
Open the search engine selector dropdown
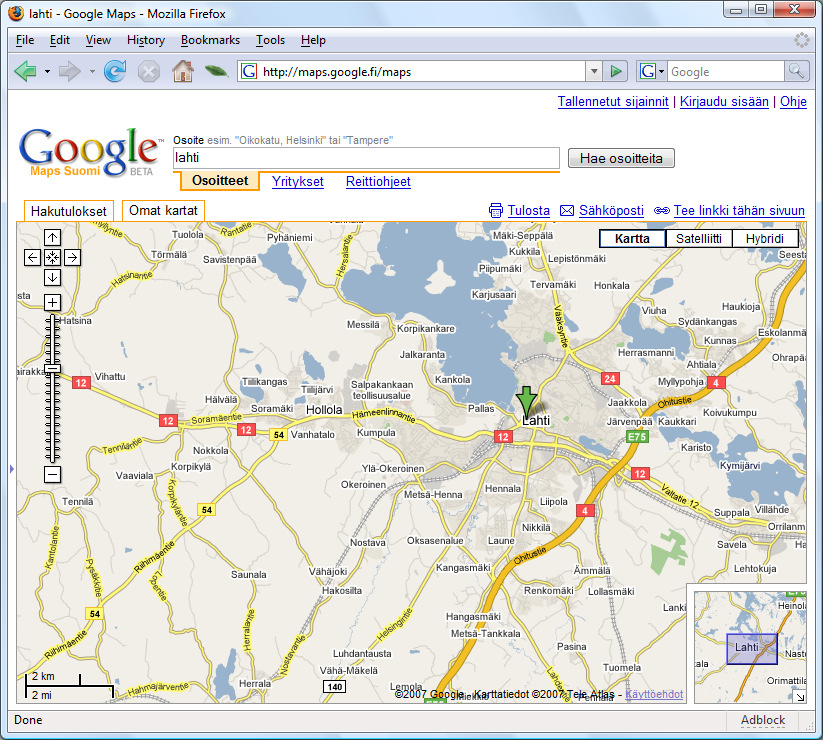(661, 71)
